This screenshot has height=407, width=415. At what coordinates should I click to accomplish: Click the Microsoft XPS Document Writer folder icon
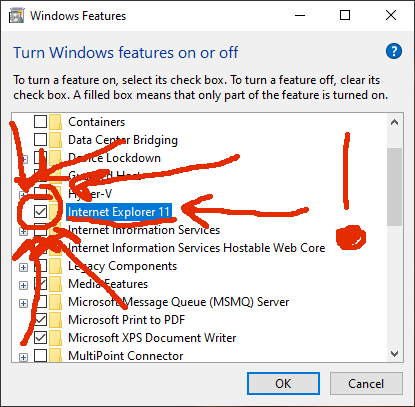[55, 338]
